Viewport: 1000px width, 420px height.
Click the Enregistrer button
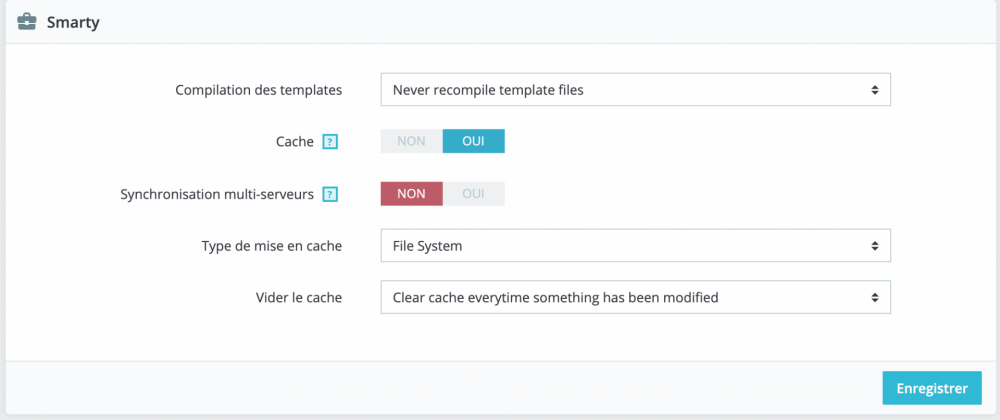pyautogui.click(x=931, y=388)
